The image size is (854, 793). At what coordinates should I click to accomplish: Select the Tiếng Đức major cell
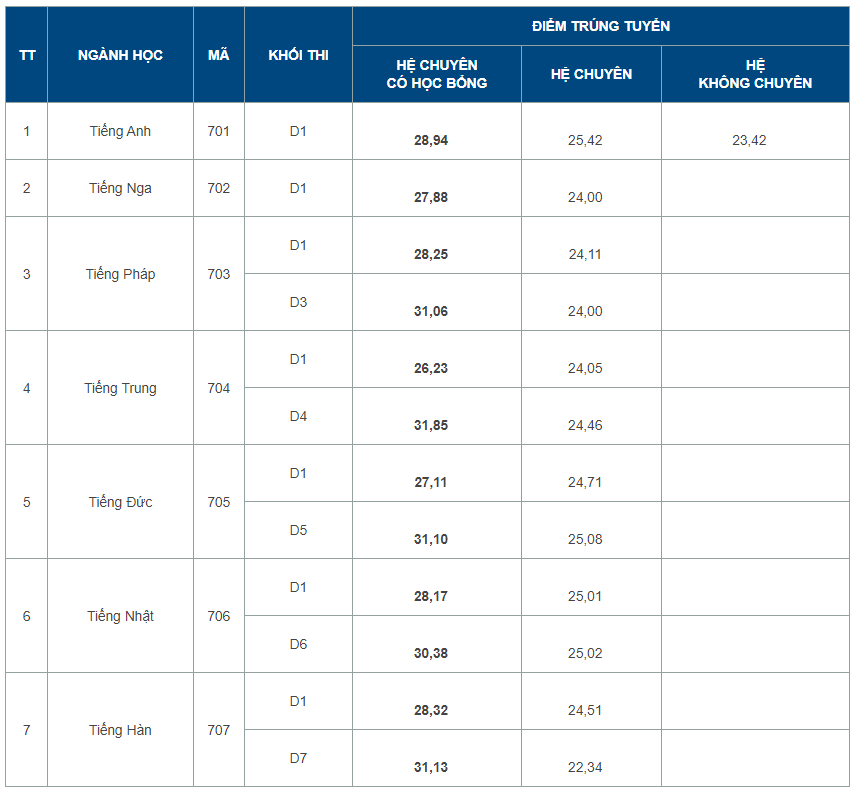pos(120,502)
